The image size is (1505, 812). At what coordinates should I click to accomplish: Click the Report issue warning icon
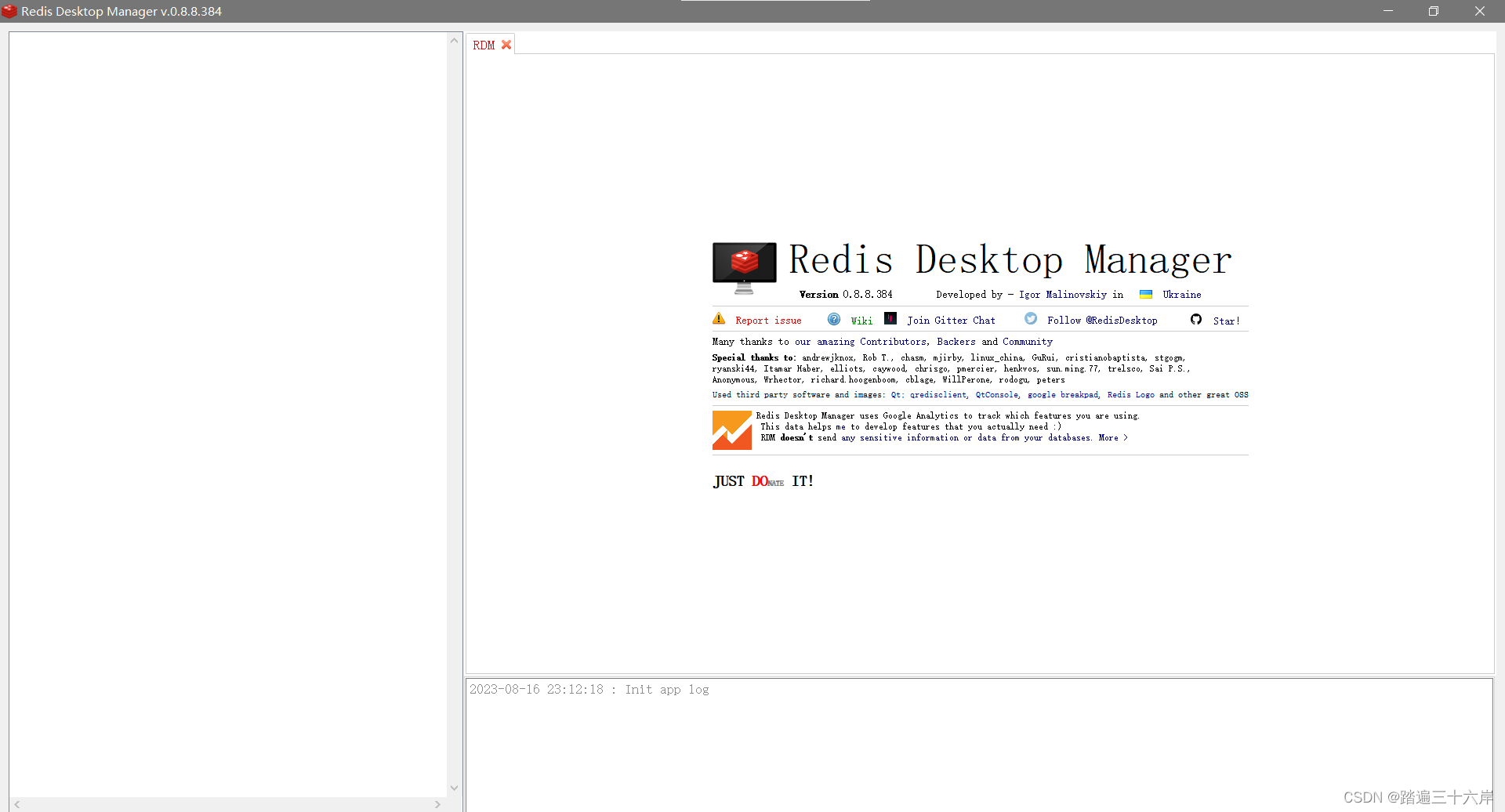719,318
